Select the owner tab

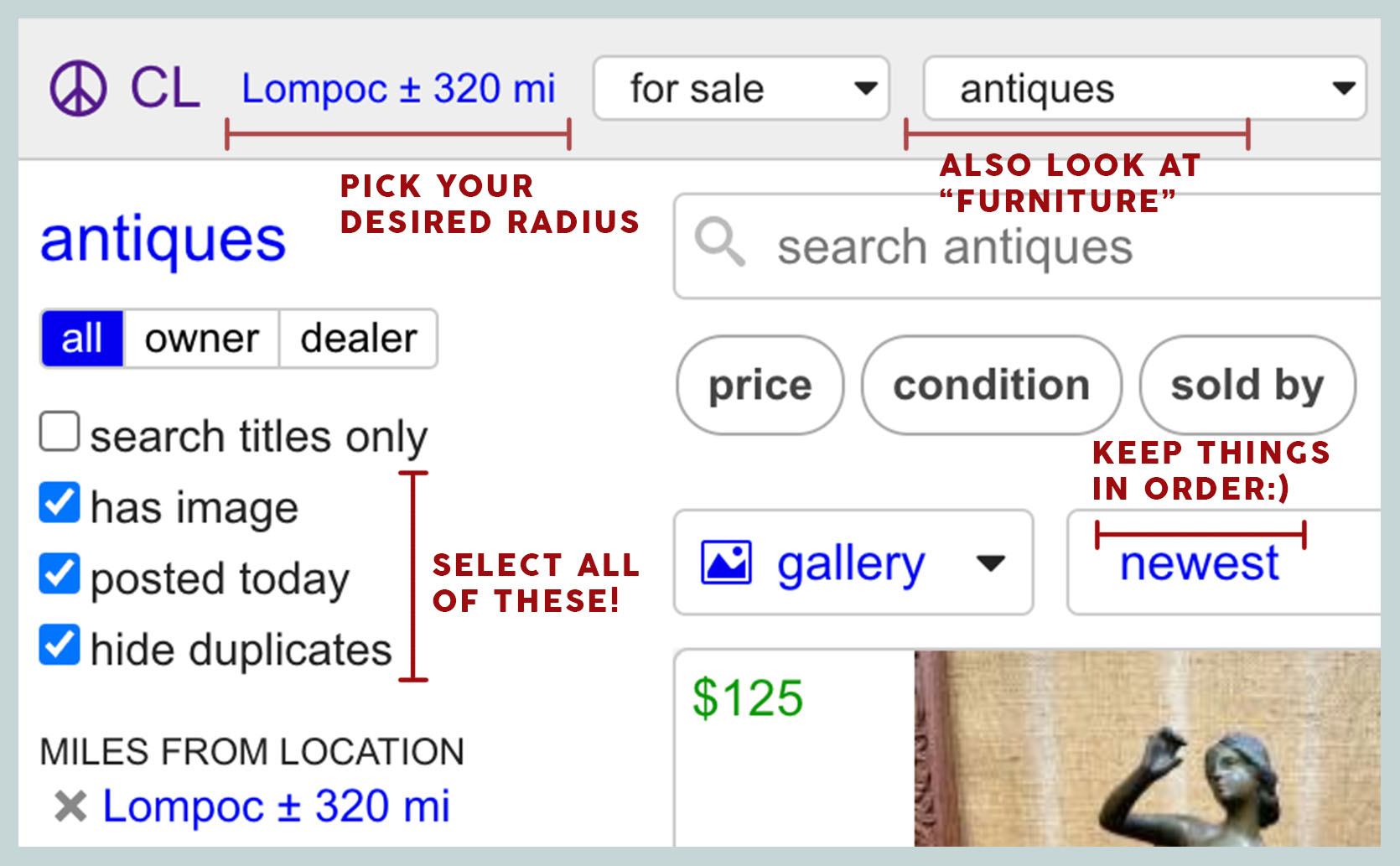click(x=201, y=339)
